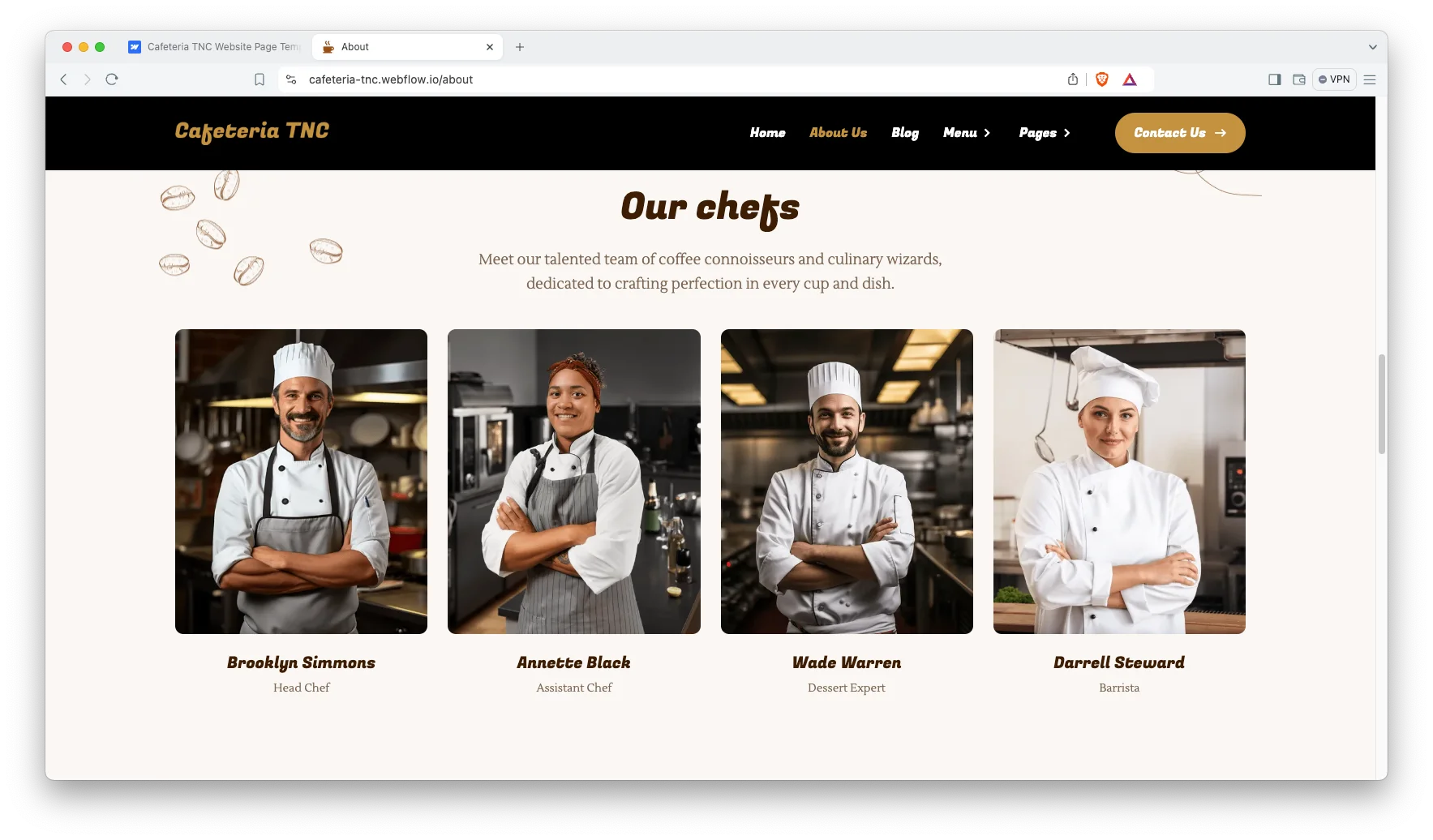Open the tab list chevron
This screenshot has height=840, width=1433.
(x=1373, y=47)
